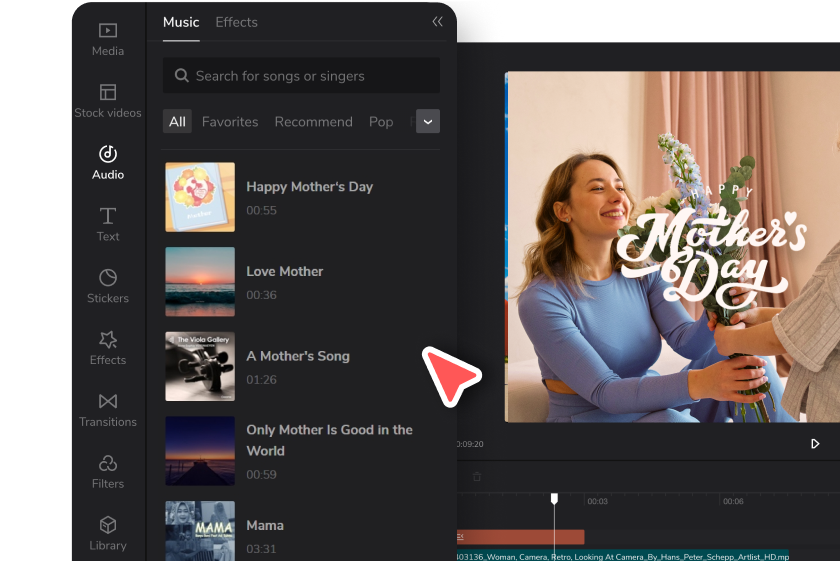840x561 pixels.
Task: Select the Pop category filter
Action: pos(381,122)
